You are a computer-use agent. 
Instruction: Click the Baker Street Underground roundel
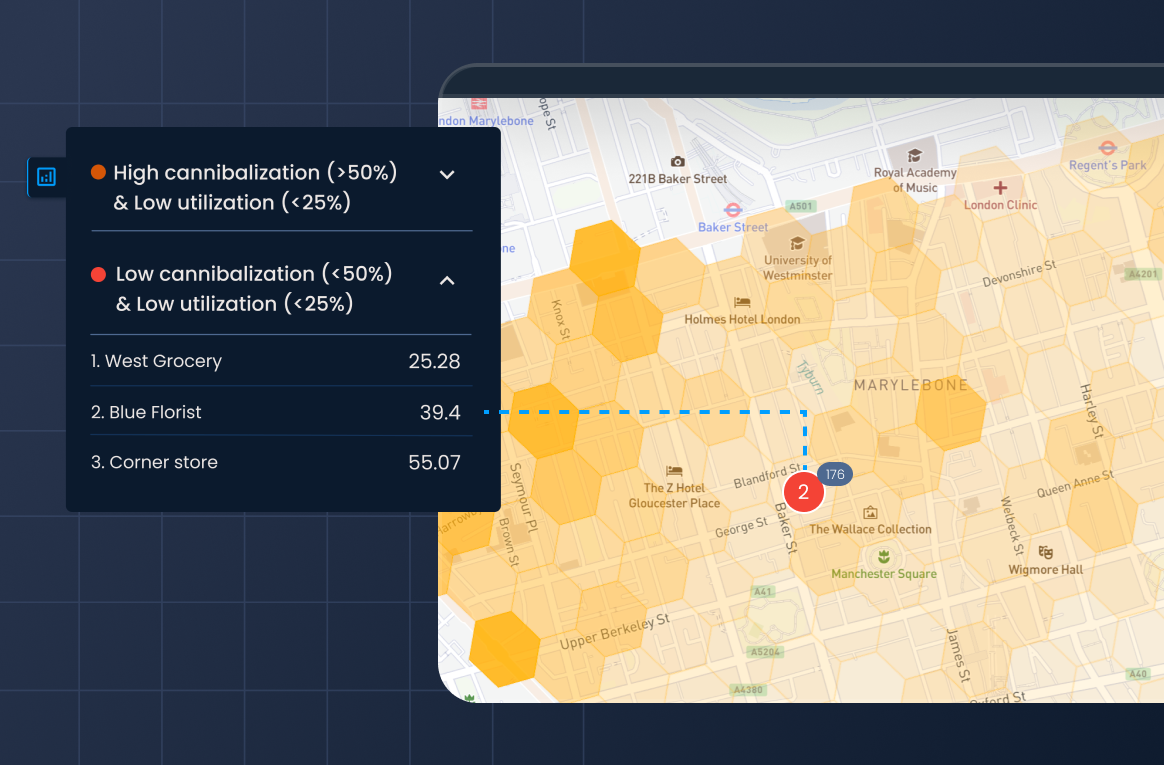point(732,209)
